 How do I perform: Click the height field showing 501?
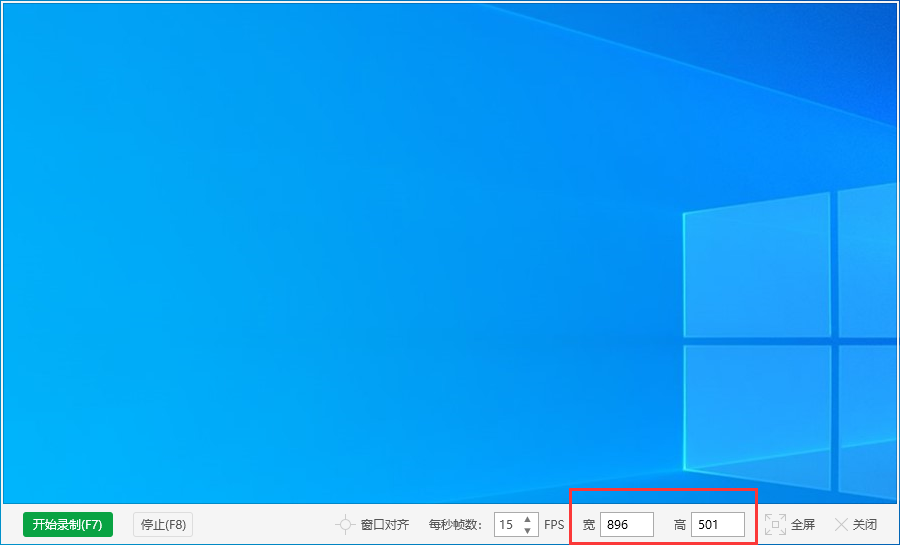pos(718,524)
